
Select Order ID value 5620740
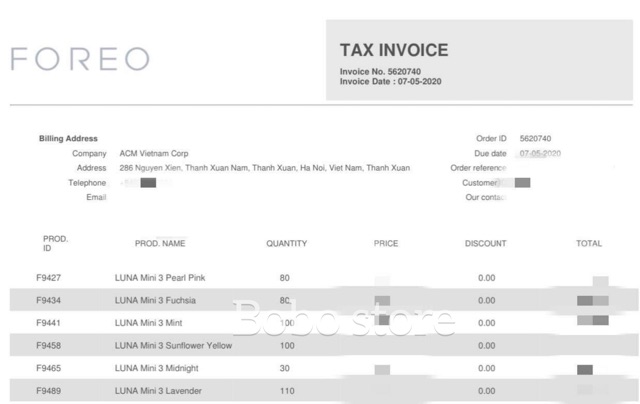pyautogui.click(x=536, y=138)
